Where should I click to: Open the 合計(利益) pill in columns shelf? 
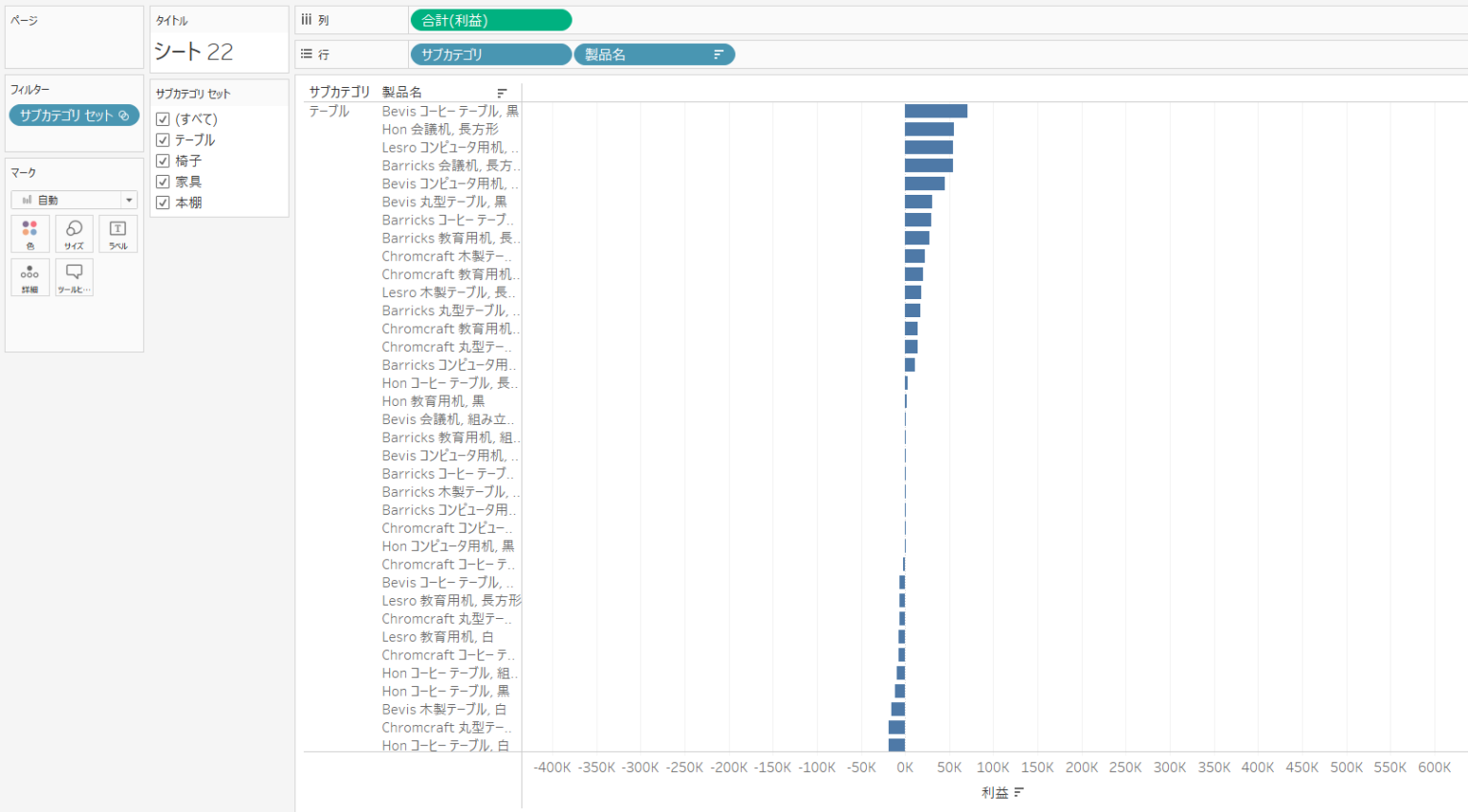(x=490, y=20)
